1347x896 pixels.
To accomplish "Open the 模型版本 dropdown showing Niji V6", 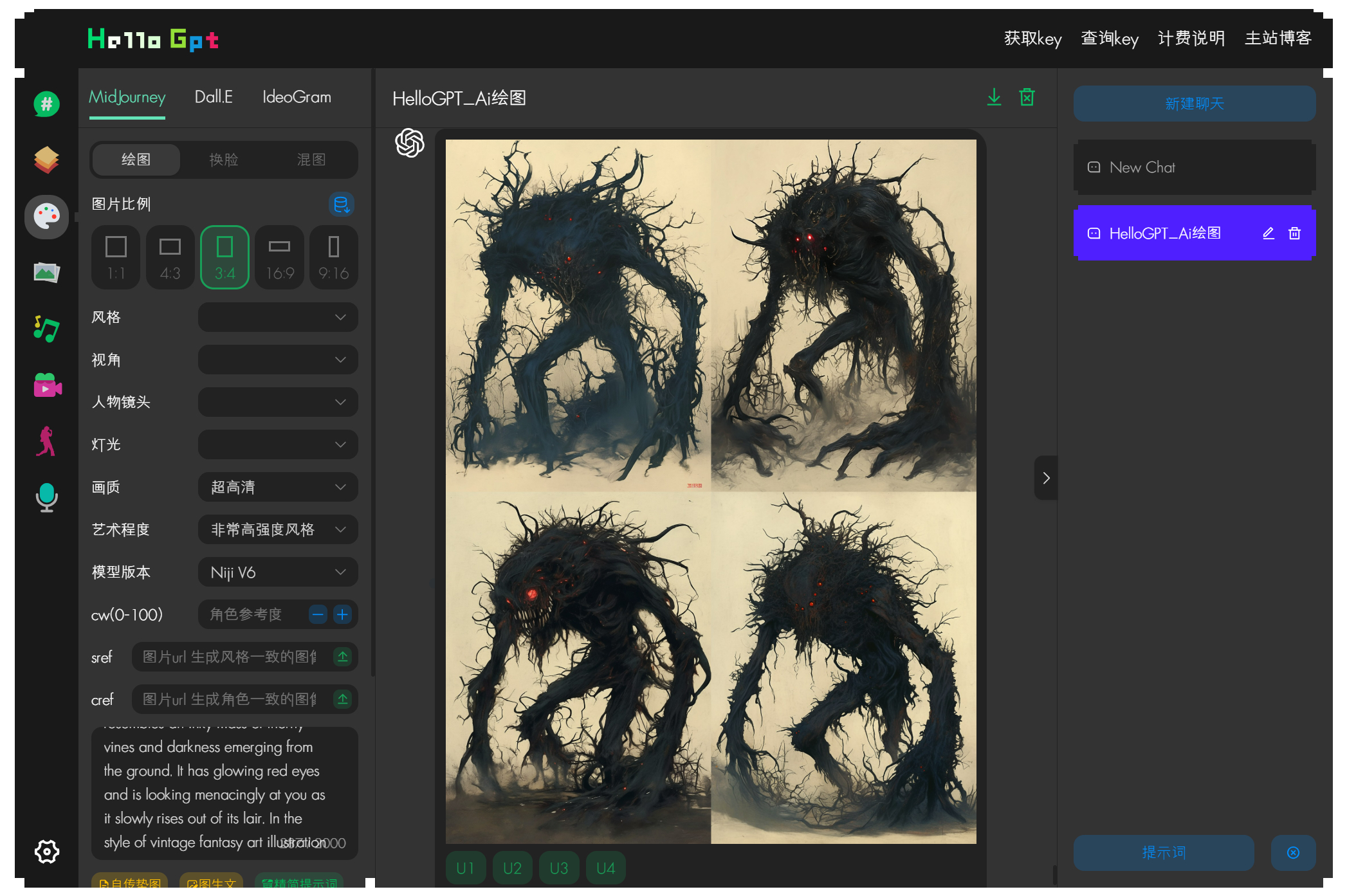I will click(278, 572).
